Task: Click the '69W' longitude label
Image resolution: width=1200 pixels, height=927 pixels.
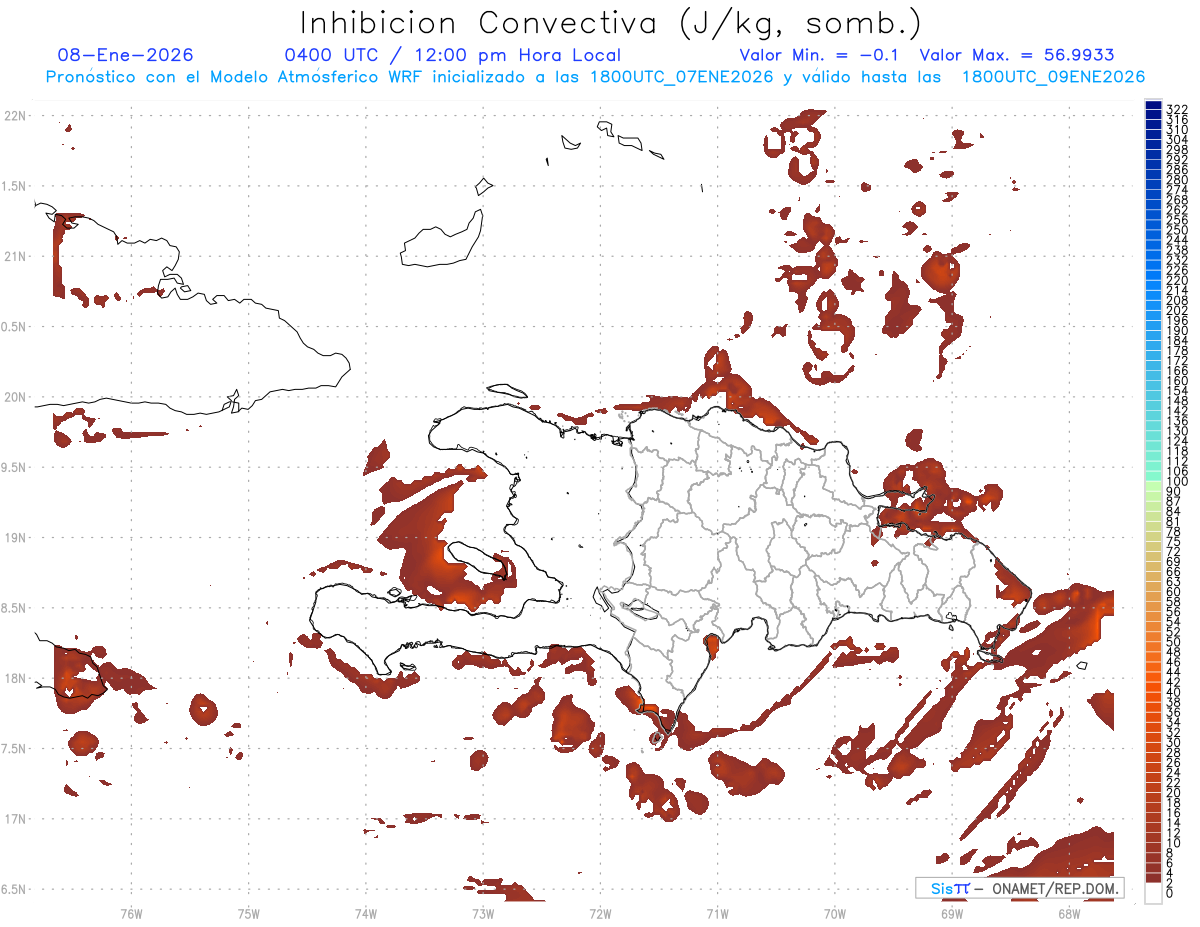Action: pyautogui.click(x=952, y=913)
